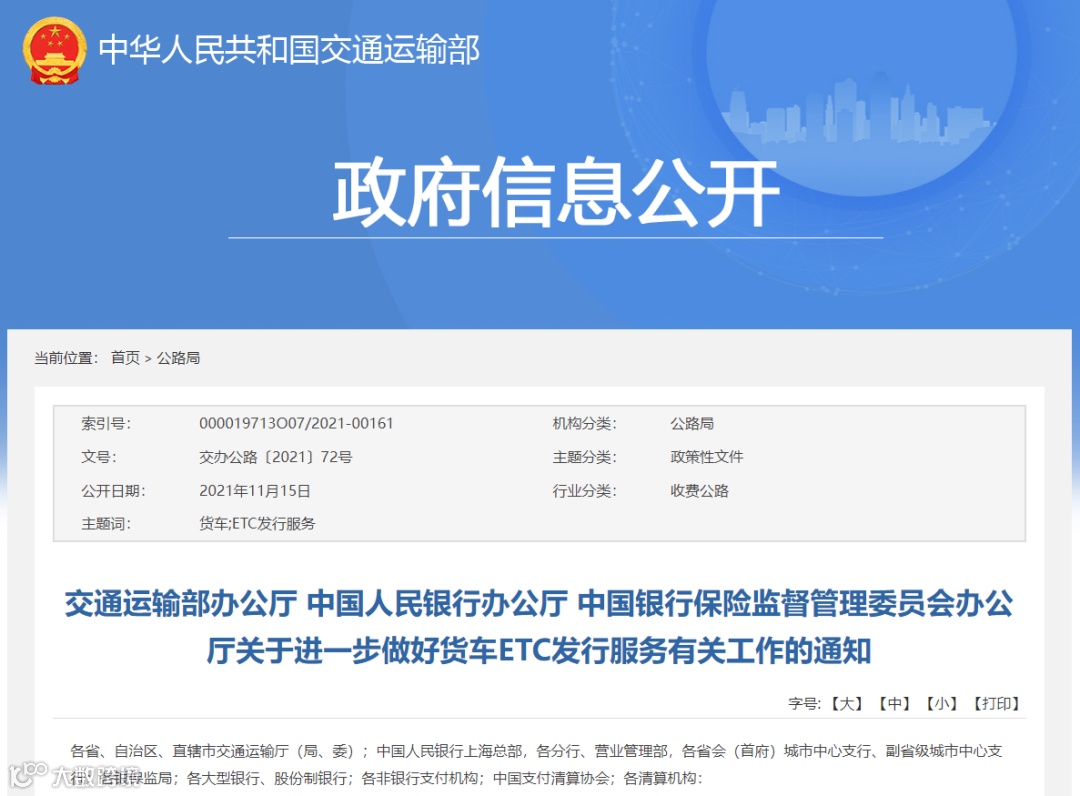Click the notice title about 货车ETC发行服务
Screen dimensions: 1080x796
pyautogui.click(x=539, y=627)
